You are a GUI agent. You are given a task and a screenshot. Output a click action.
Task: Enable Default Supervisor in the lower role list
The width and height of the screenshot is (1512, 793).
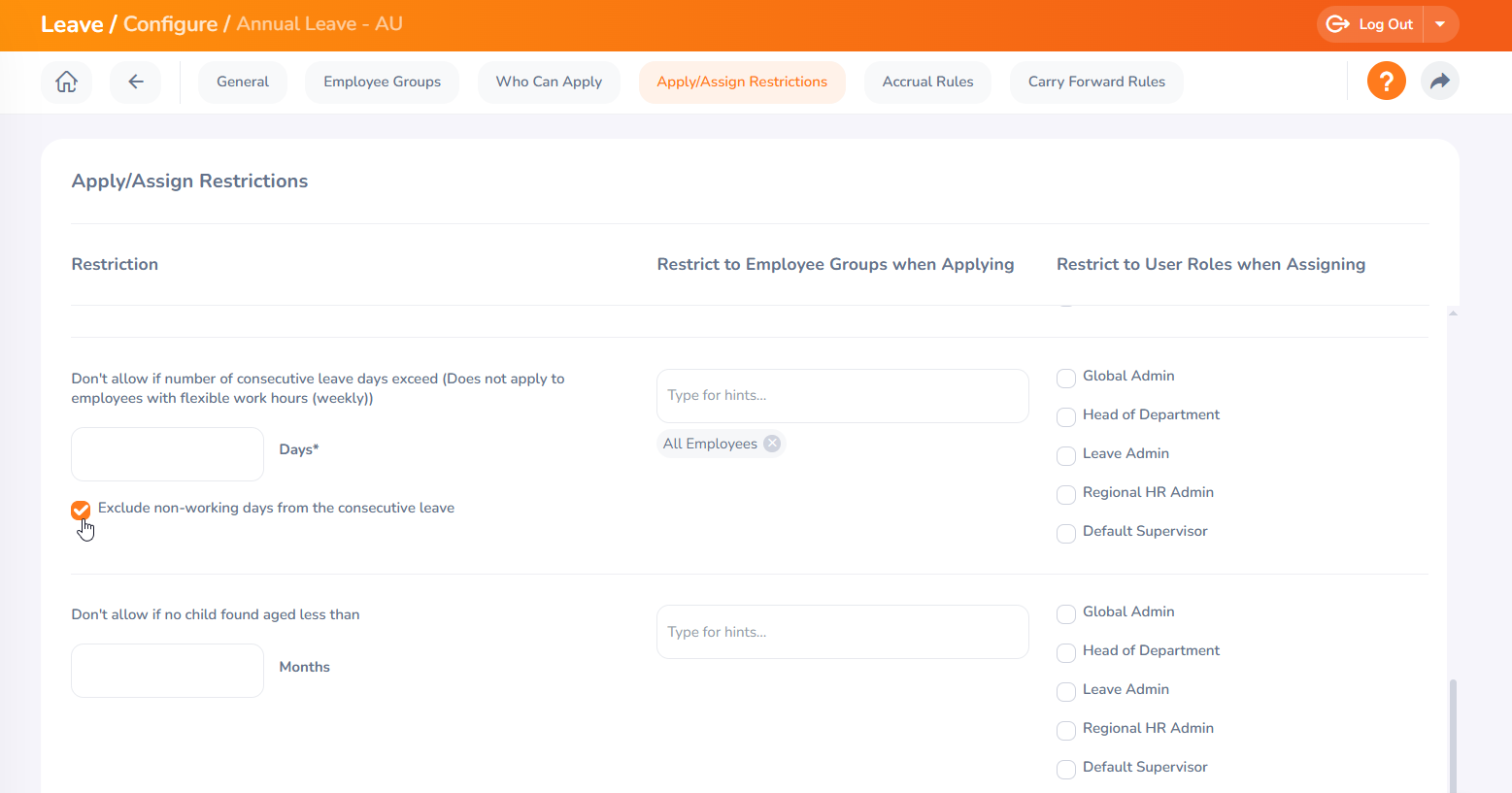[x=1065, y=769]
